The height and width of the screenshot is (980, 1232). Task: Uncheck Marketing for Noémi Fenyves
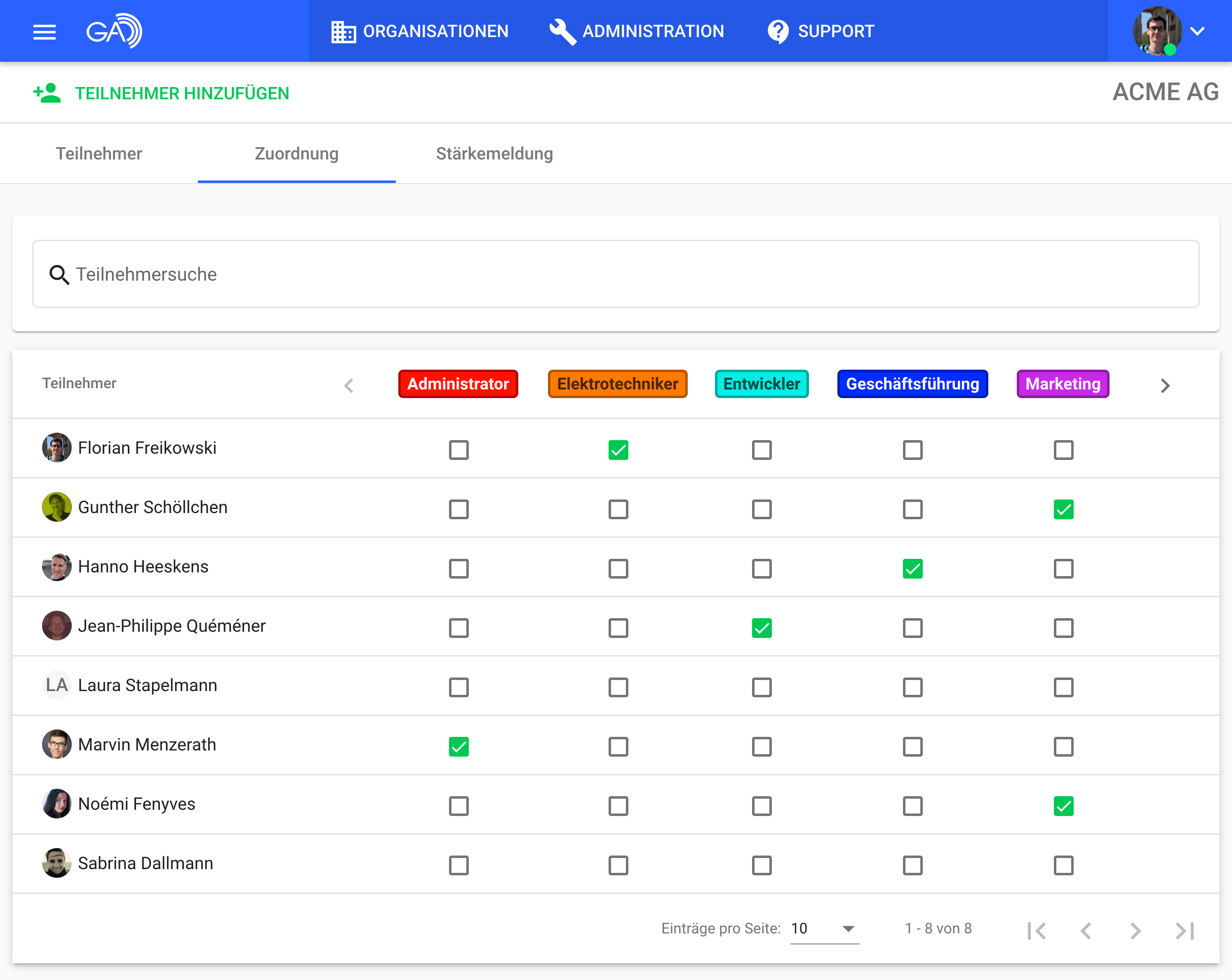[1063, 807]
